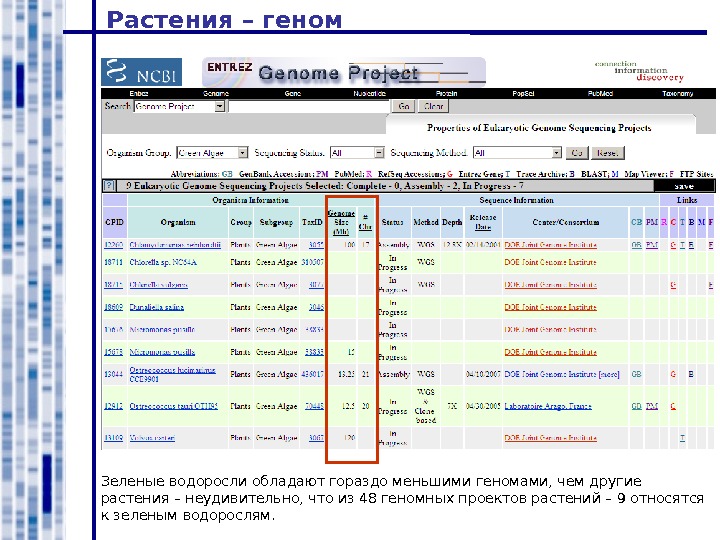Screen dimensions: 720x540
Task: Open the Laboratoire Arago, France link
Action: (x=548, y=406)
